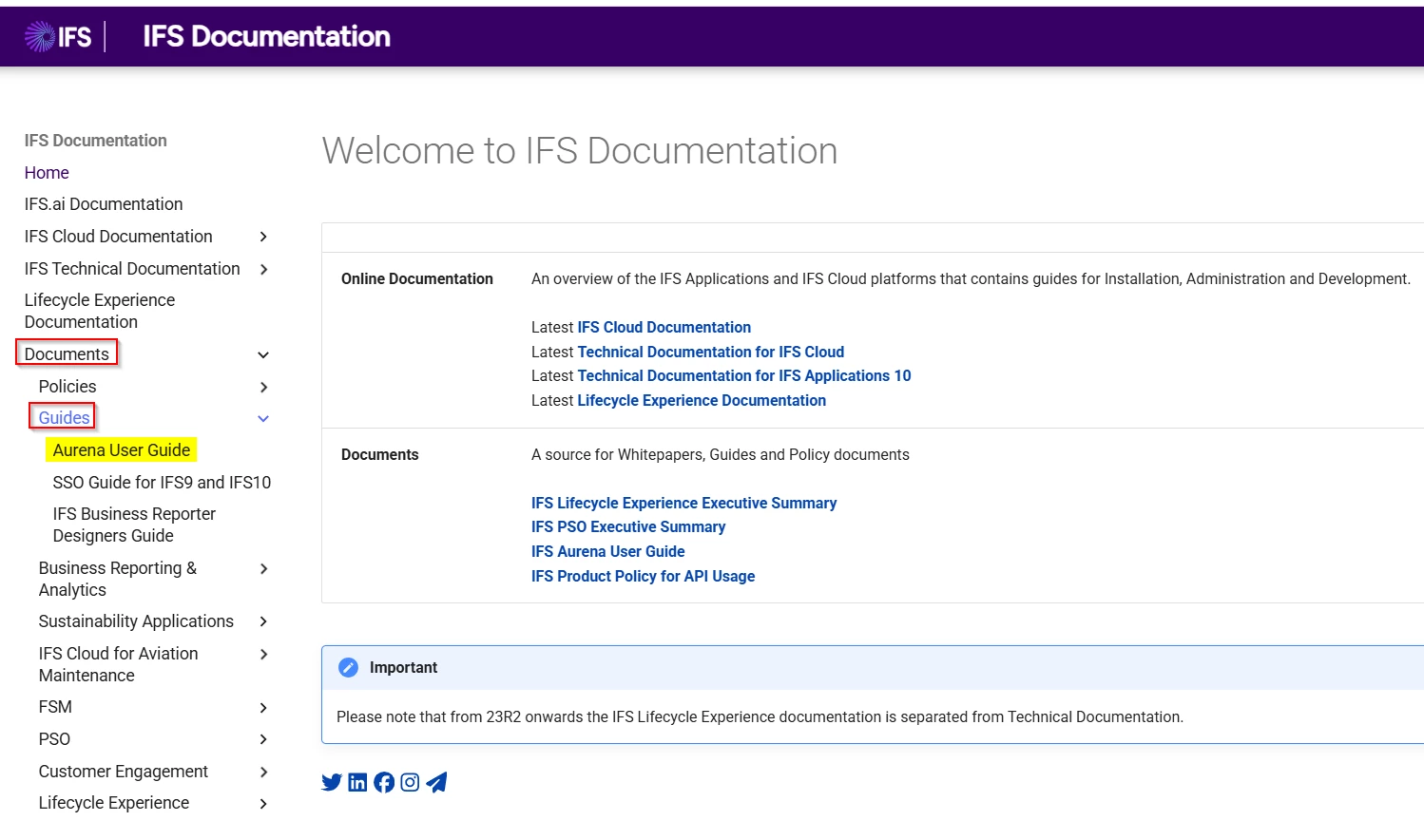Expand IFS Cloud Documentation chevron
Screen dimensions: 1424x840
(x=263, y=237)
